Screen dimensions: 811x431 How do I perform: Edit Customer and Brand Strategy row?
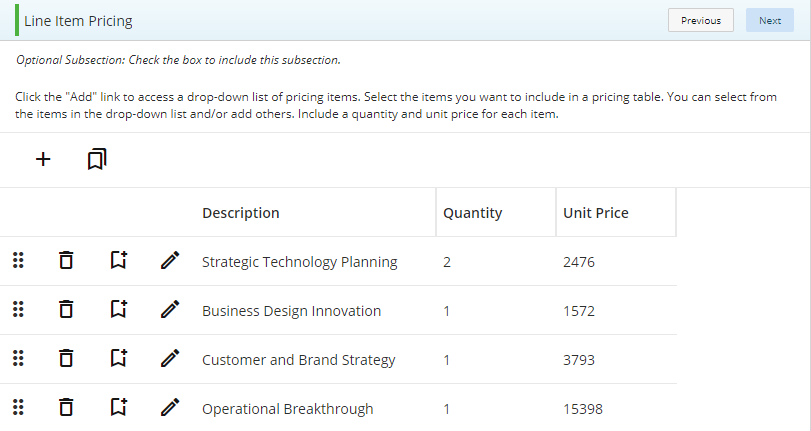[x=170, y=358]
